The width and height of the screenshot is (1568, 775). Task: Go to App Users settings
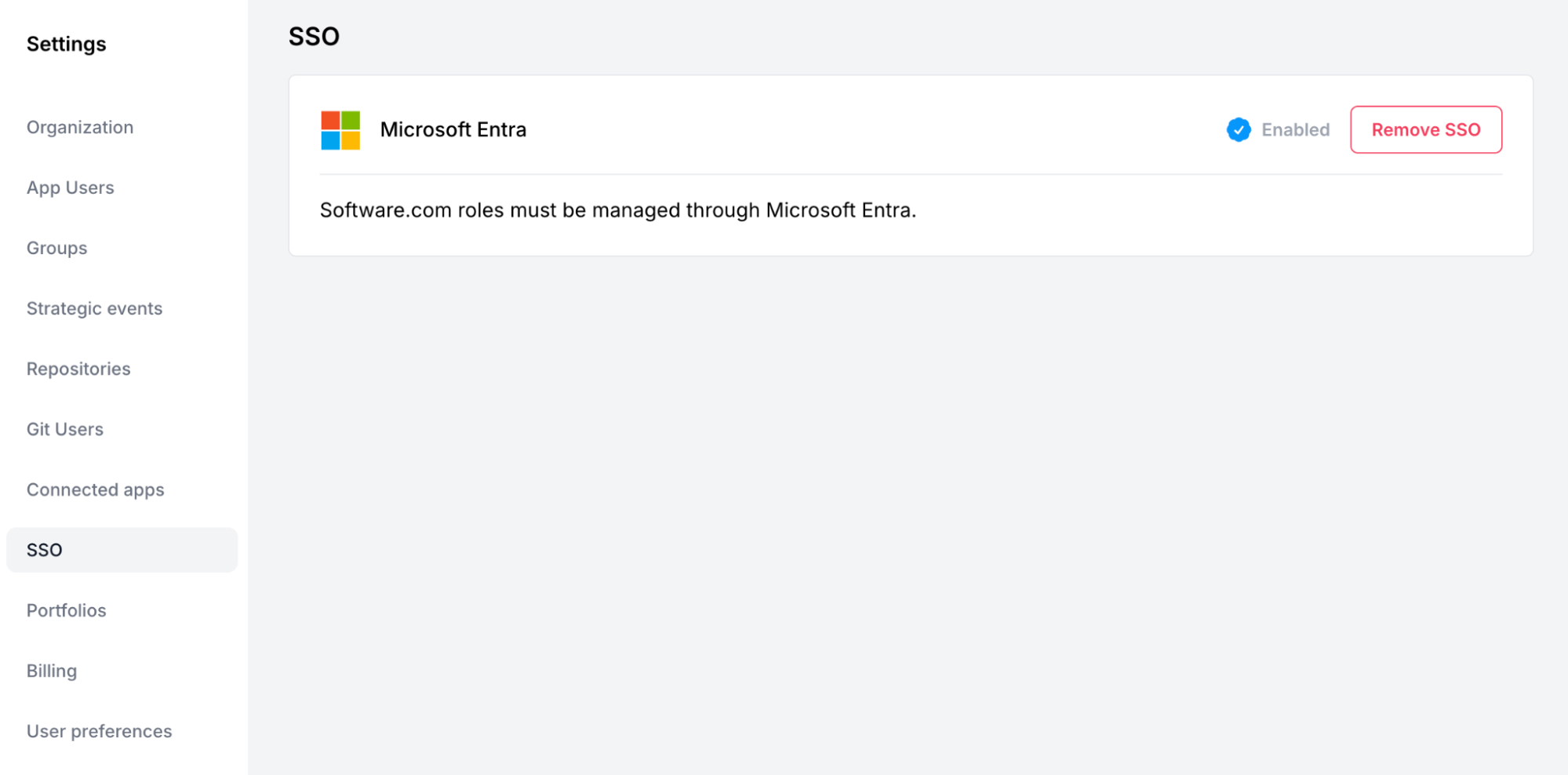click(x=71, y=187)
